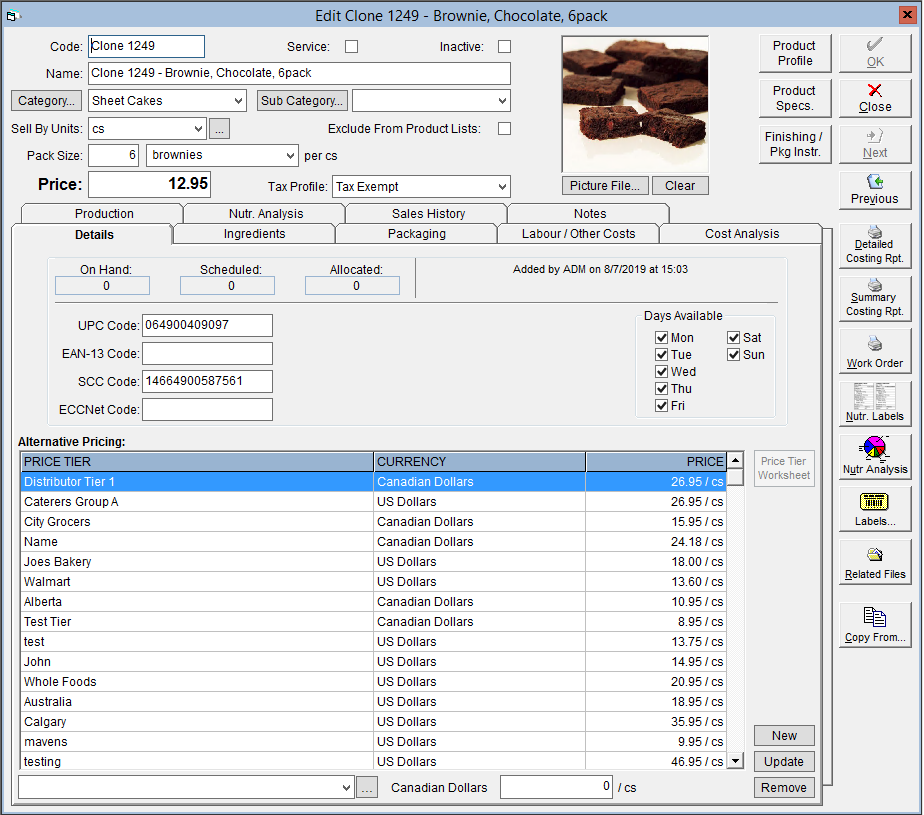
Task: Click the UPC Code field
Action: [x=207, y=325]
